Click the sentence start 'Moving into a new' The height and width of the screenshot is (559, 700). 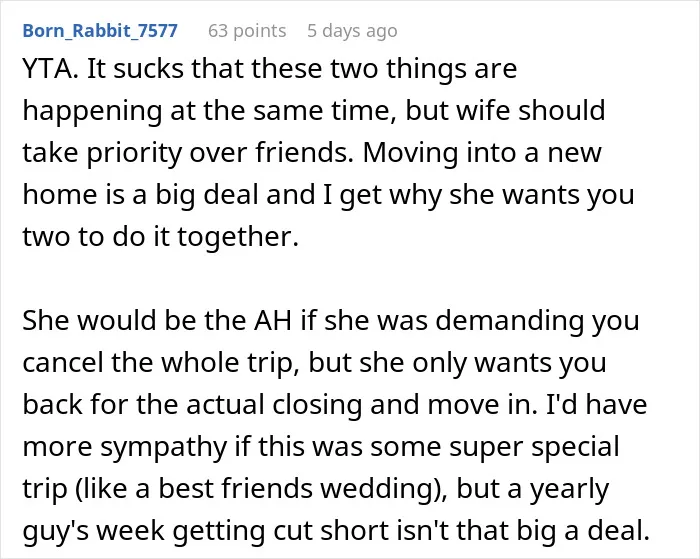(x=482, y=153)
